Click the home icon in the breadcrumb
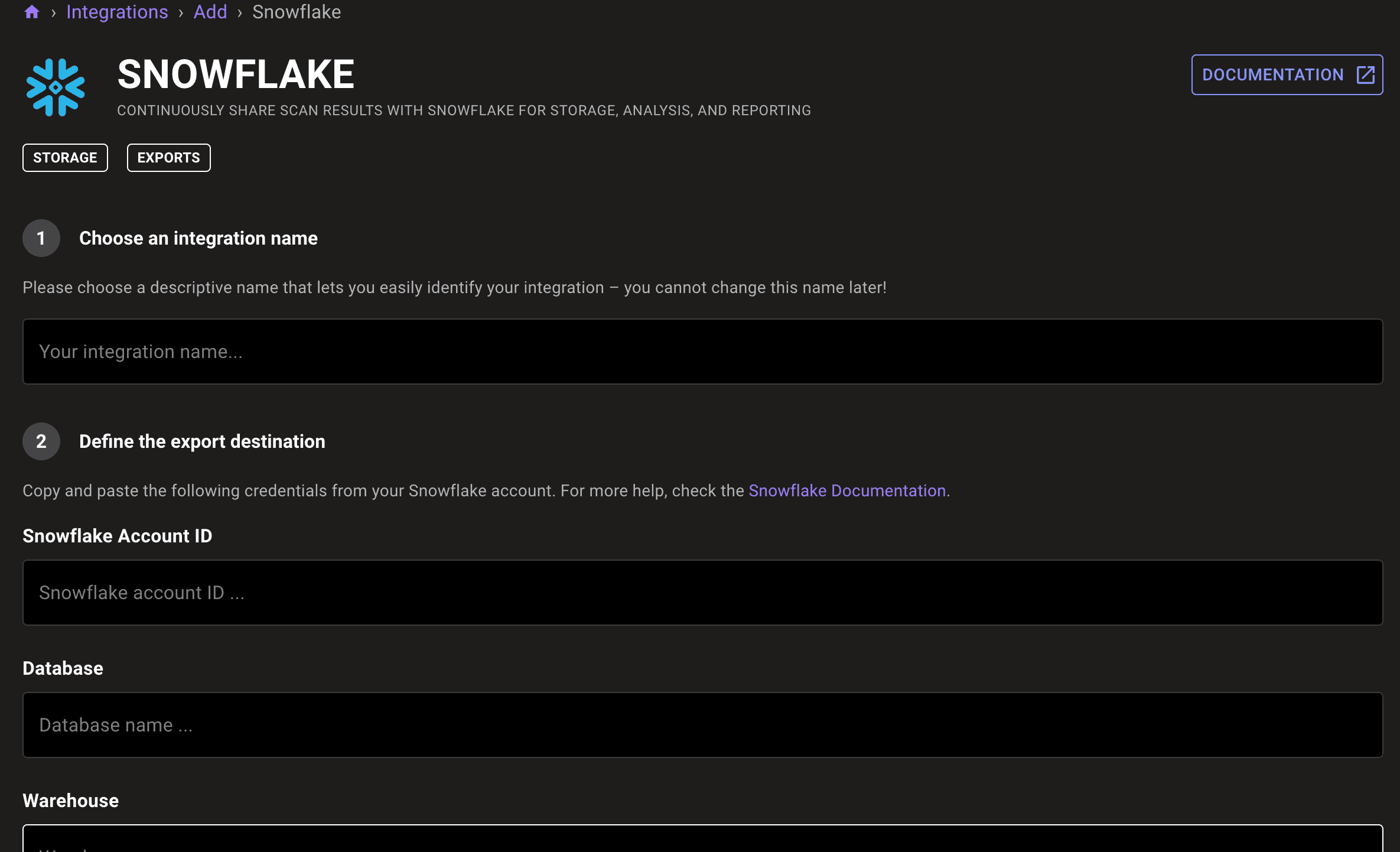Screen dimensions: 1400x852 31,12
